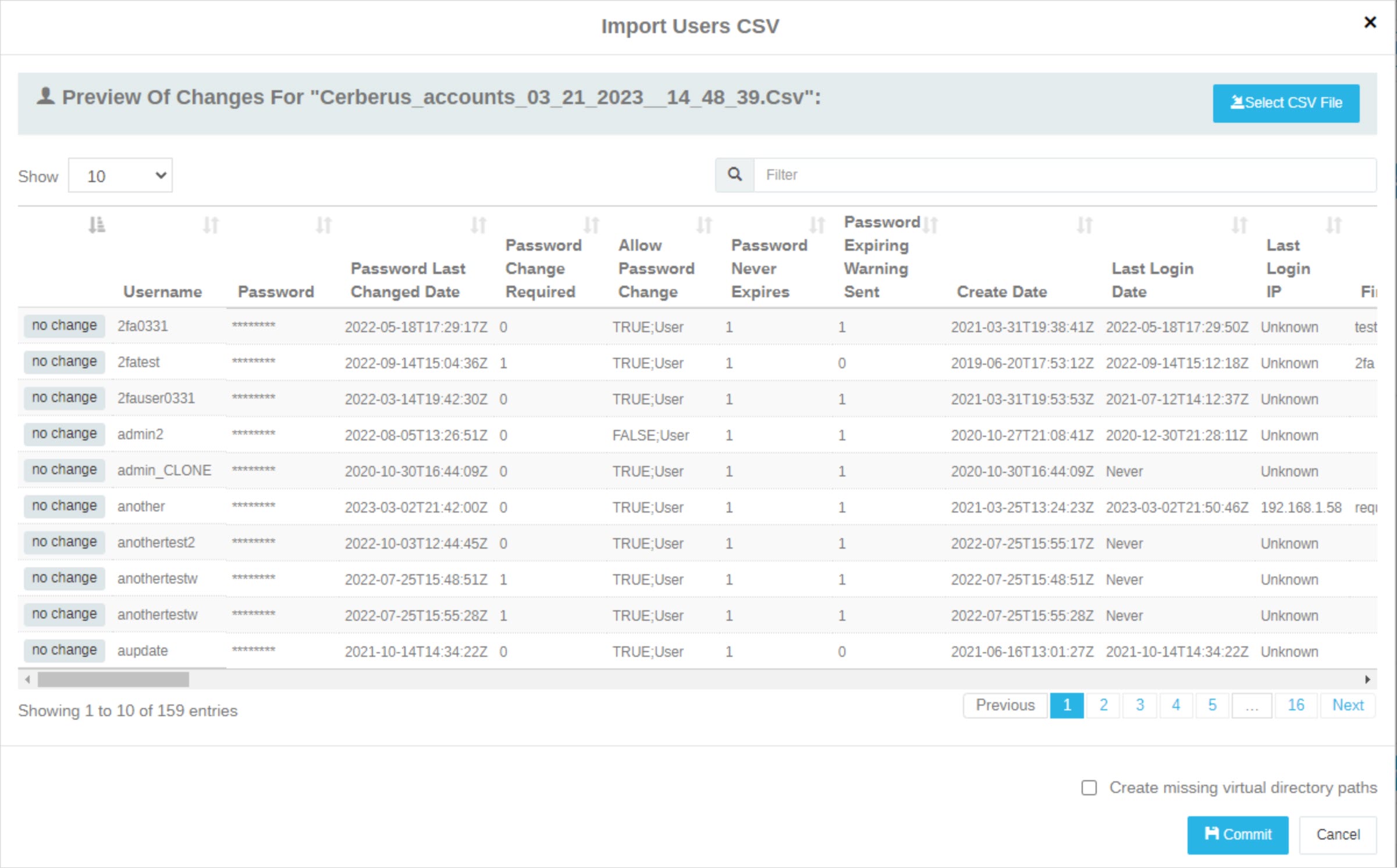Screen dimensions: 1397x868
Task: Go to Next page
Action: (1348, 705)
